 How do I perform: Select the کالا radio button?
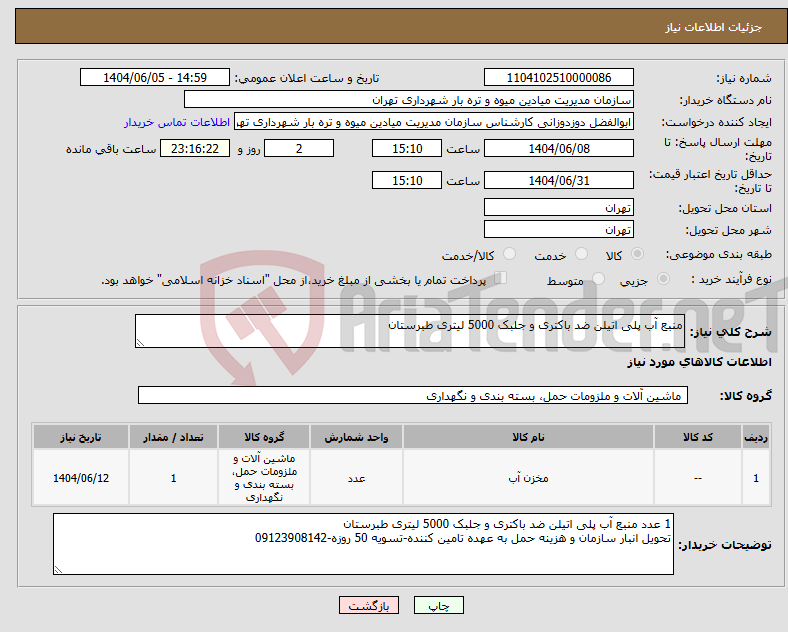coord(637,254)
